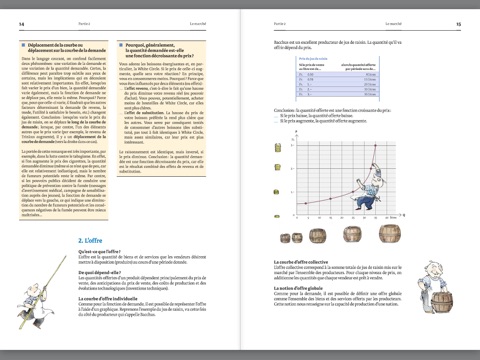This screenshot has width=480, height=360.
Task: Click the "La courbe d'offre individuelle" heading
Action: click(x=108, y=299)
